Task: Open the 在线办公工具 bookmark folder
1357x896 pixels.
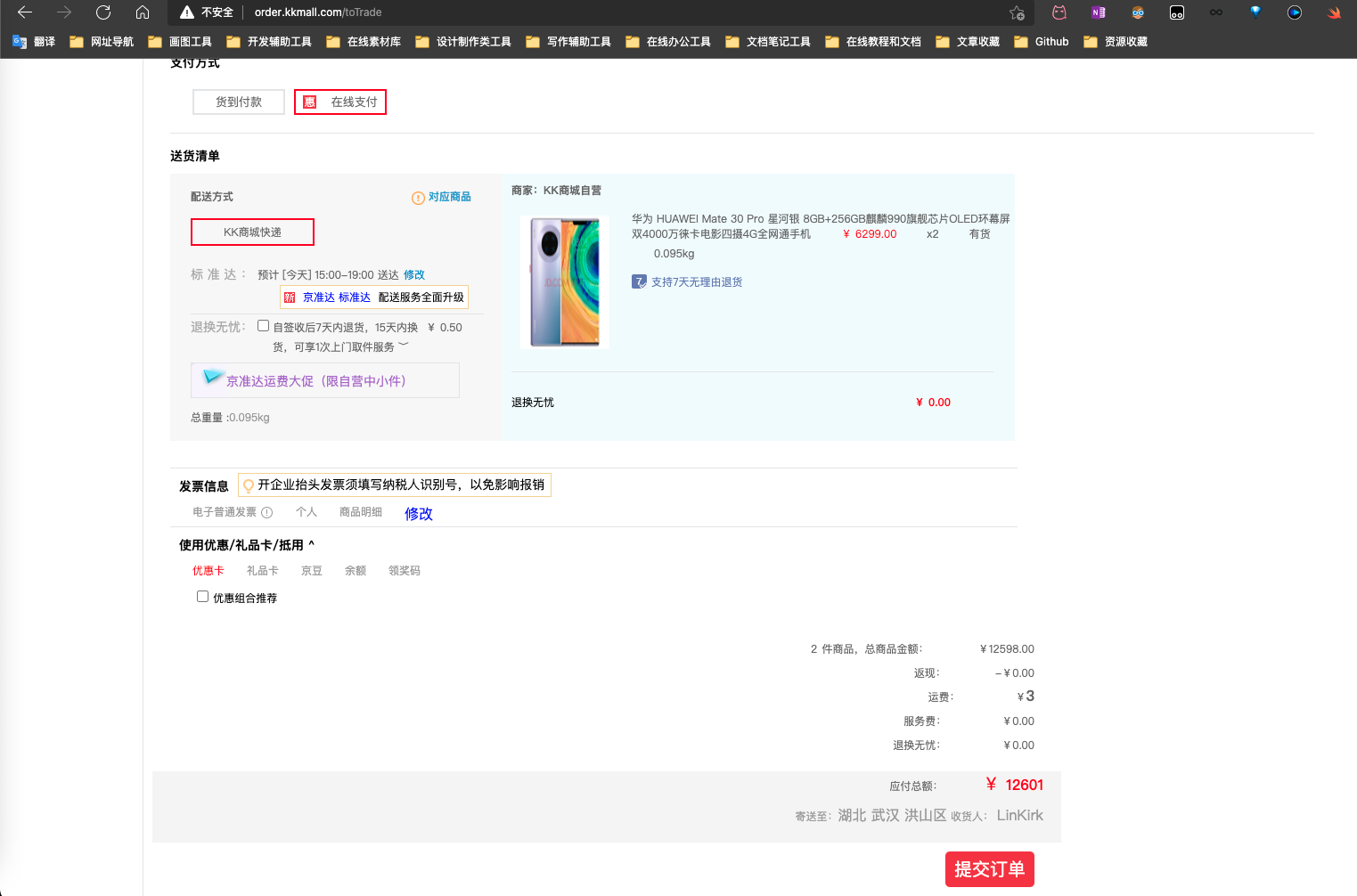Action: click(x=668, y=42)
